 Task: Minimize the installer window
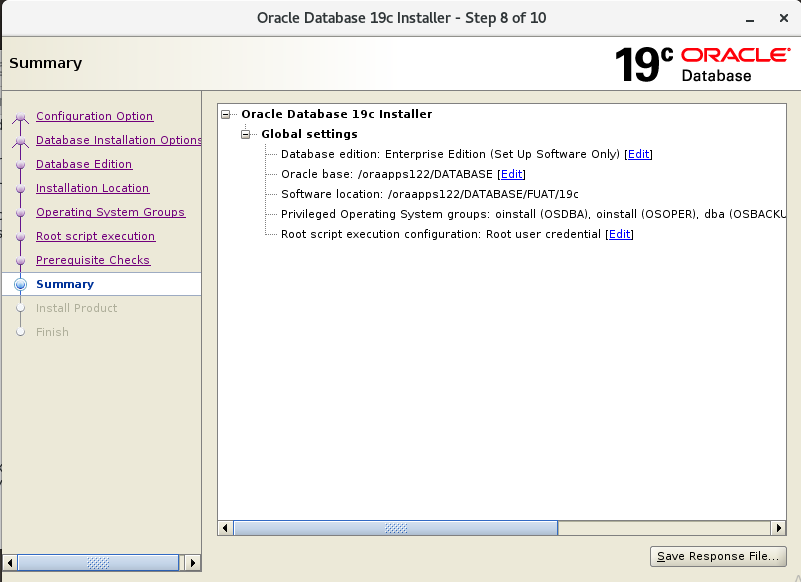click(750, 19)
